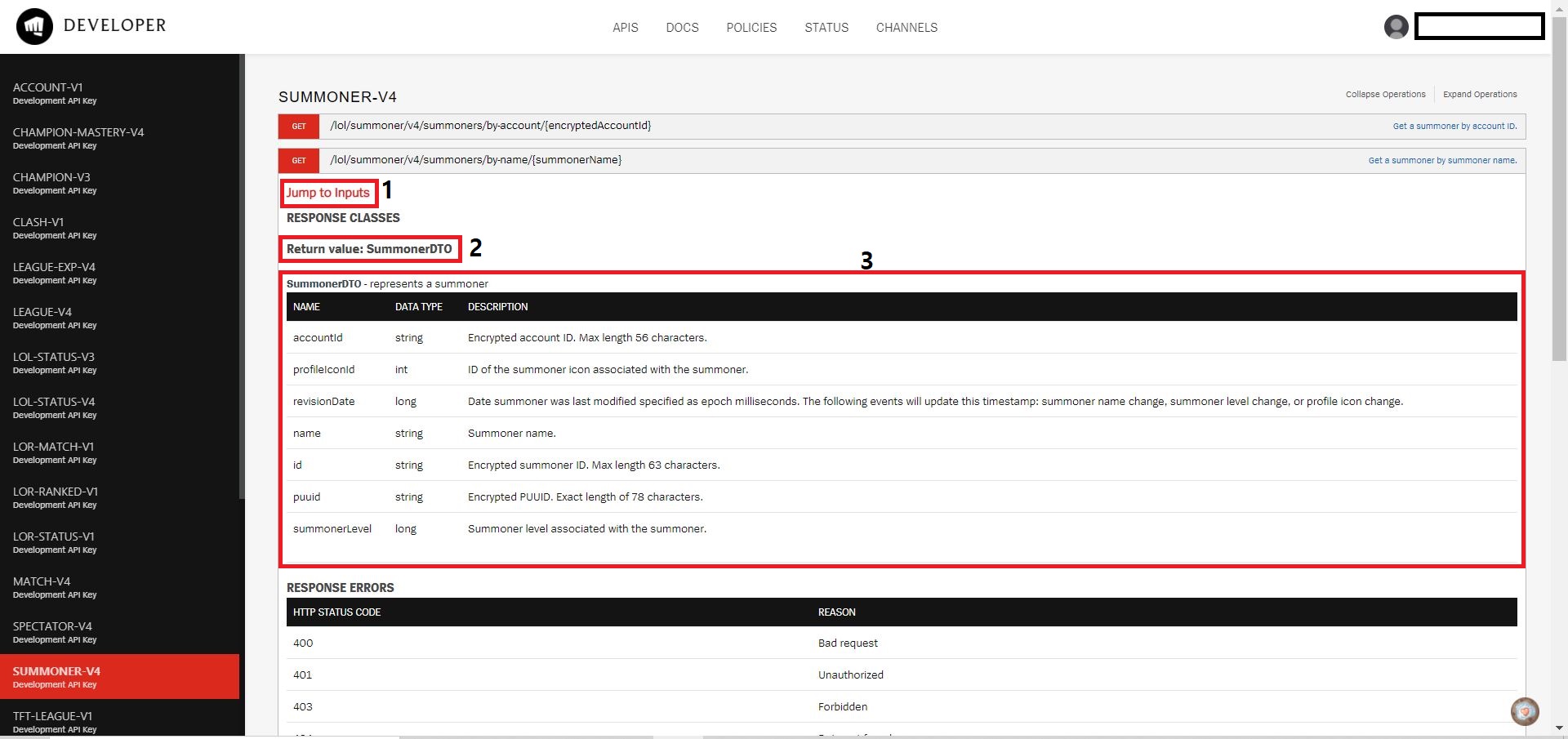Viewport: 1568px width, 739px height.
Task: Click the 400 status code cell
Action: click(x=303, y=643)
